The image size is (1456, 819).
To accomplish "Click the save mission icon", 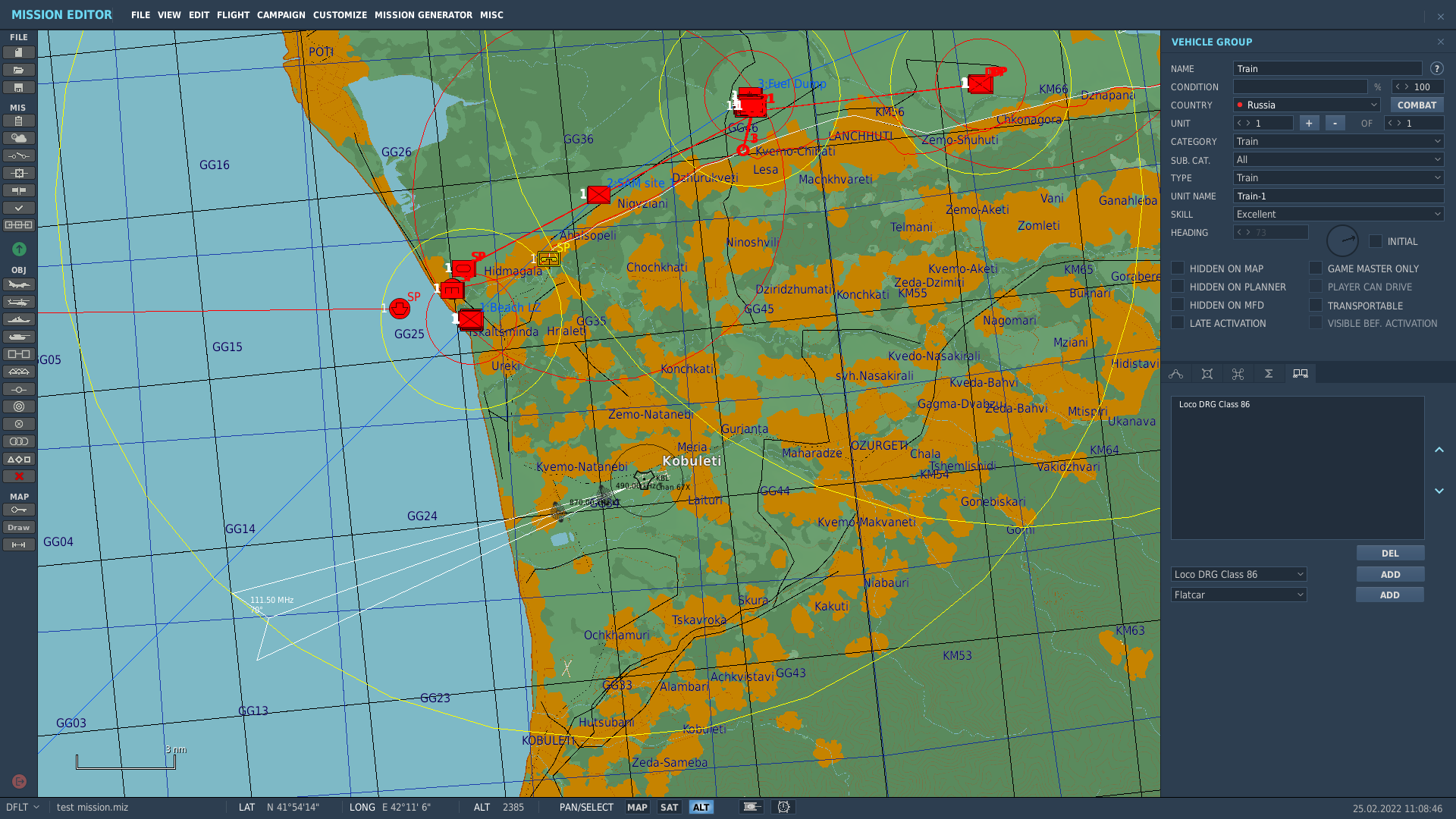I will (x=19, y=87).
